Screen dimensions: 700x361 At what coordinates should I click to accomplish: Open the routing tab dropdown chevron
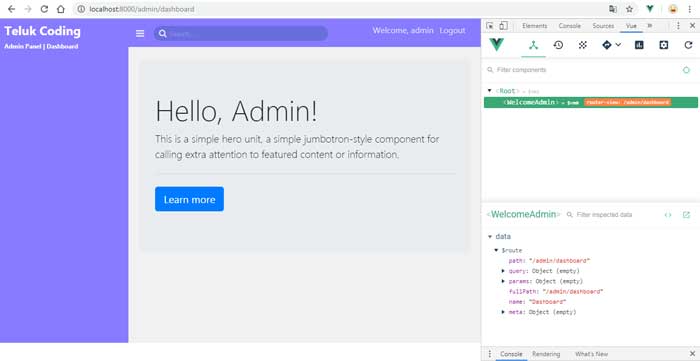coord(618,45)
